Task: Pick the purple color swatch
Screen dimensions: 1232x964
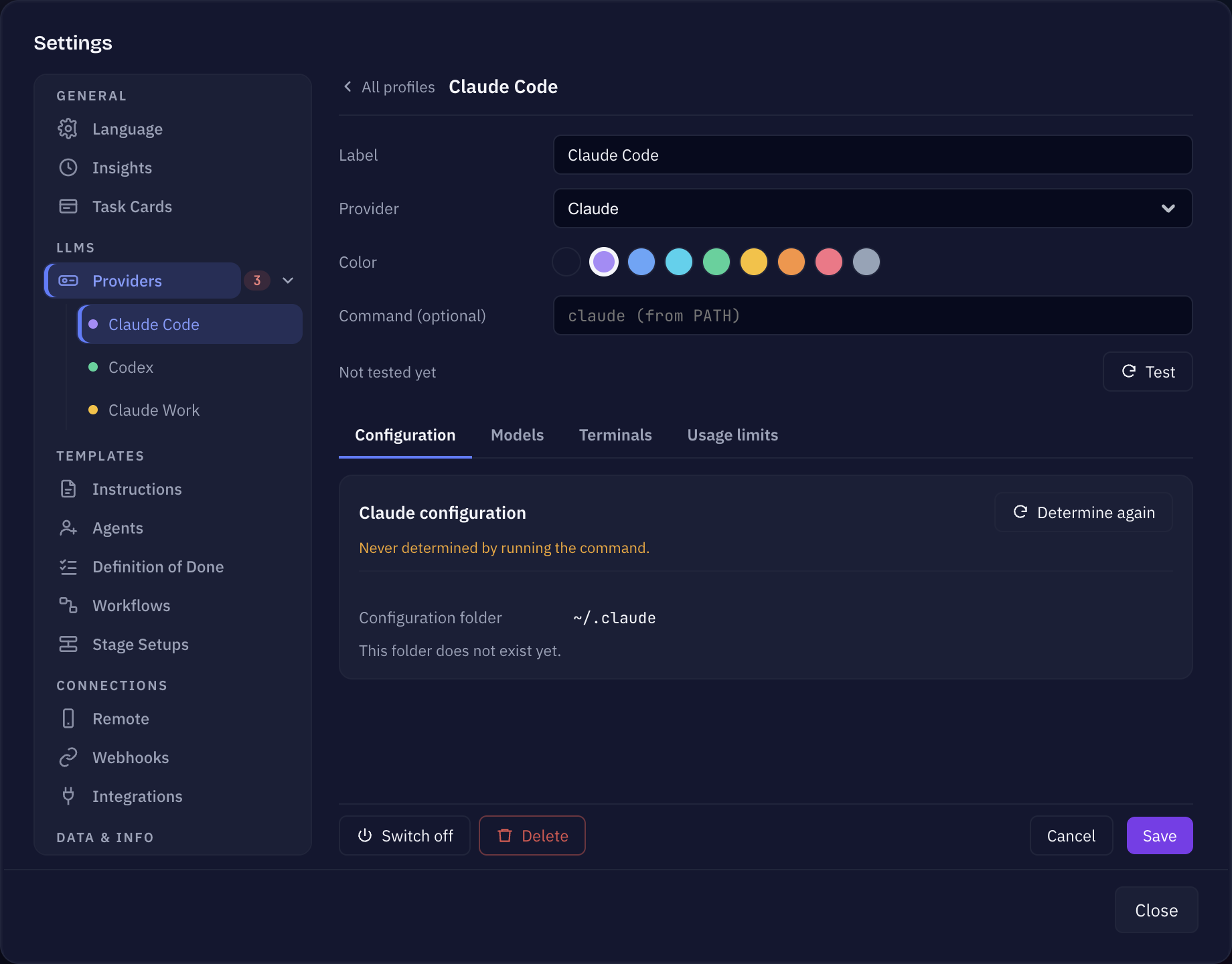Action: [604, 262]
